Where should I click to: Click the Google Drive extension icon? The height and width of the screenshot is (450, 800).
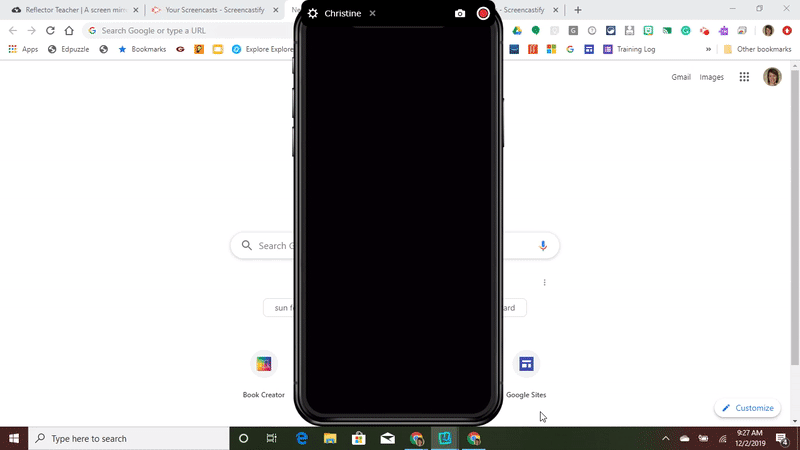click(517, 31)
